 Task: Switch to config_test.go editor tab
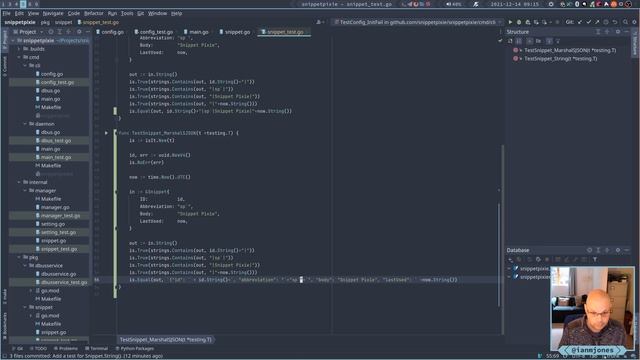tap(154, 31)
